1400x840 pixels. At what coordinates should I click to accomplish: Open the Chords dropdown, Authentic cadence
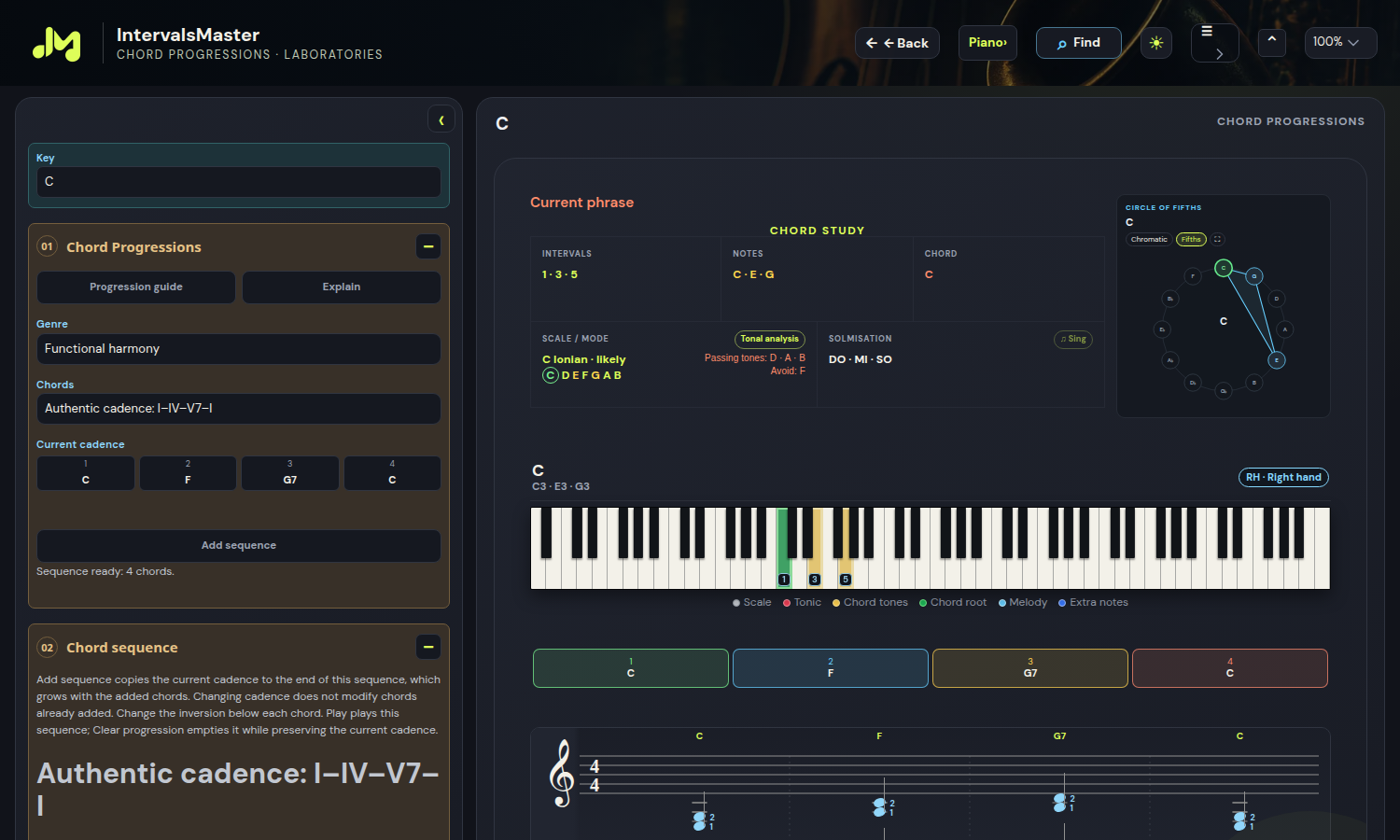pyautogui.click(x=239, y=409)
